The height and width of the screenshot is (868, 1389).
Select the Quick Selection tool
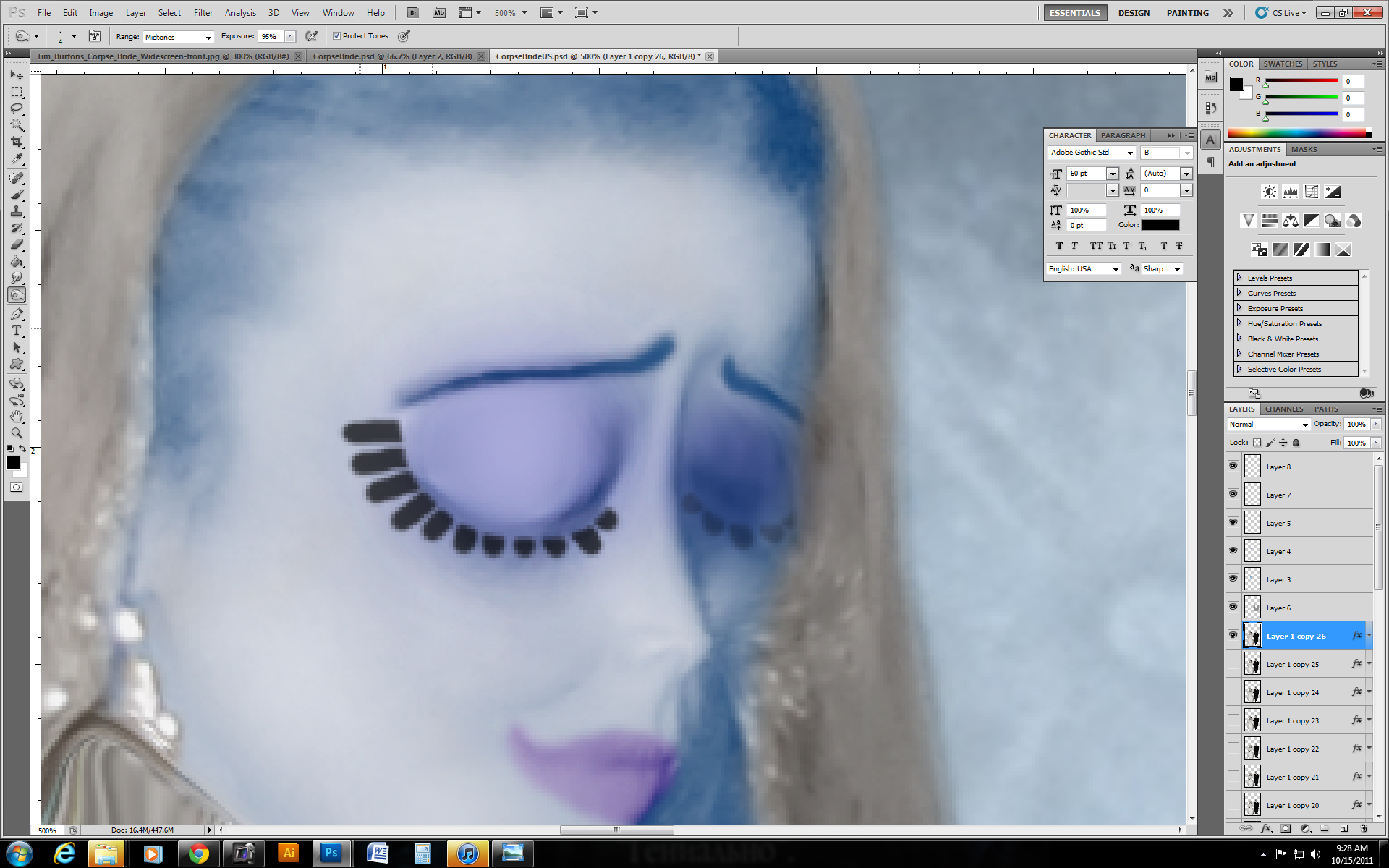(x=17, y=125)
